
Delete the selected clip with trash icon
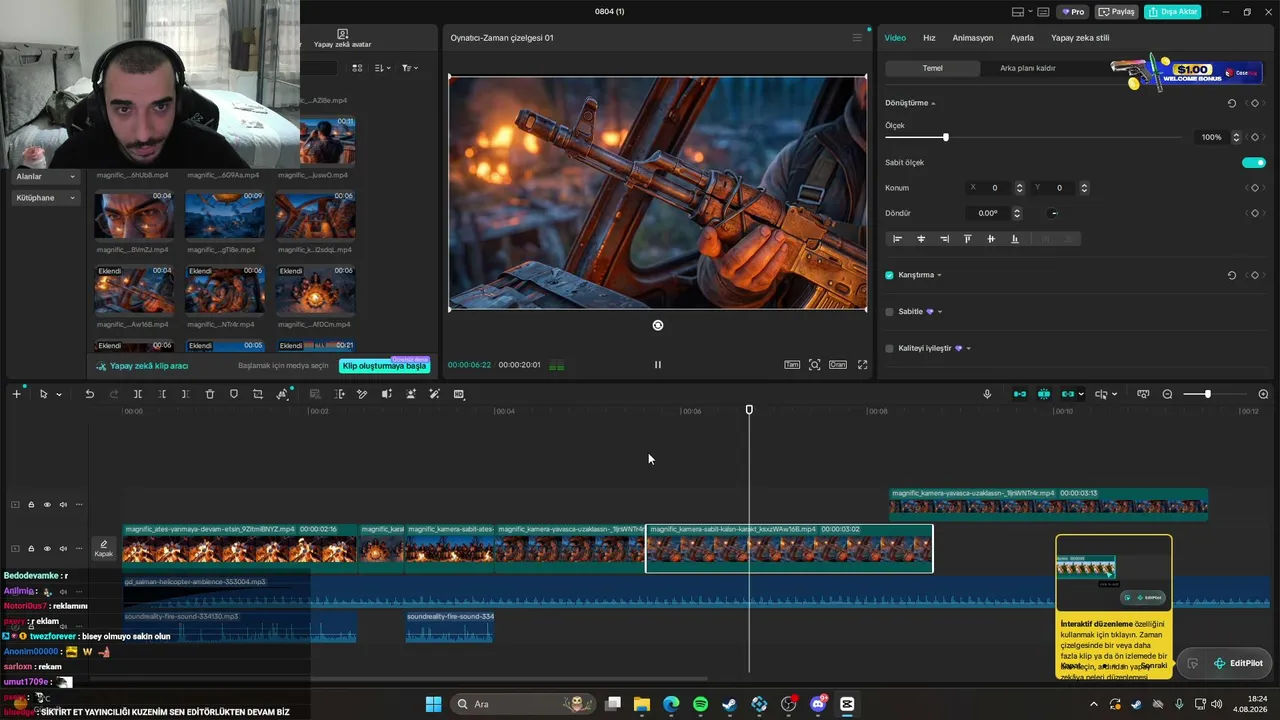[210, 394]
